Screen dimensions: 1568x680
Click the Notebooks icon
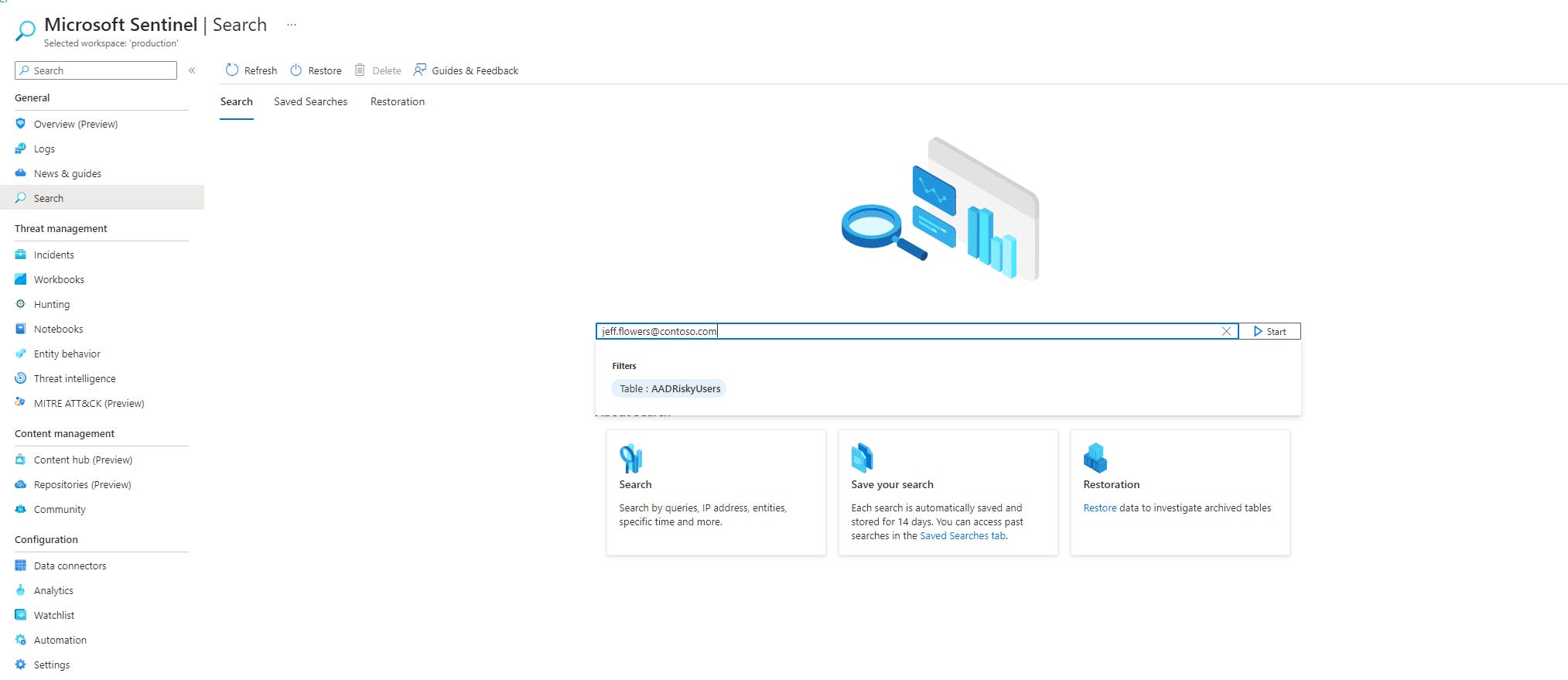[x=21, y=329]
